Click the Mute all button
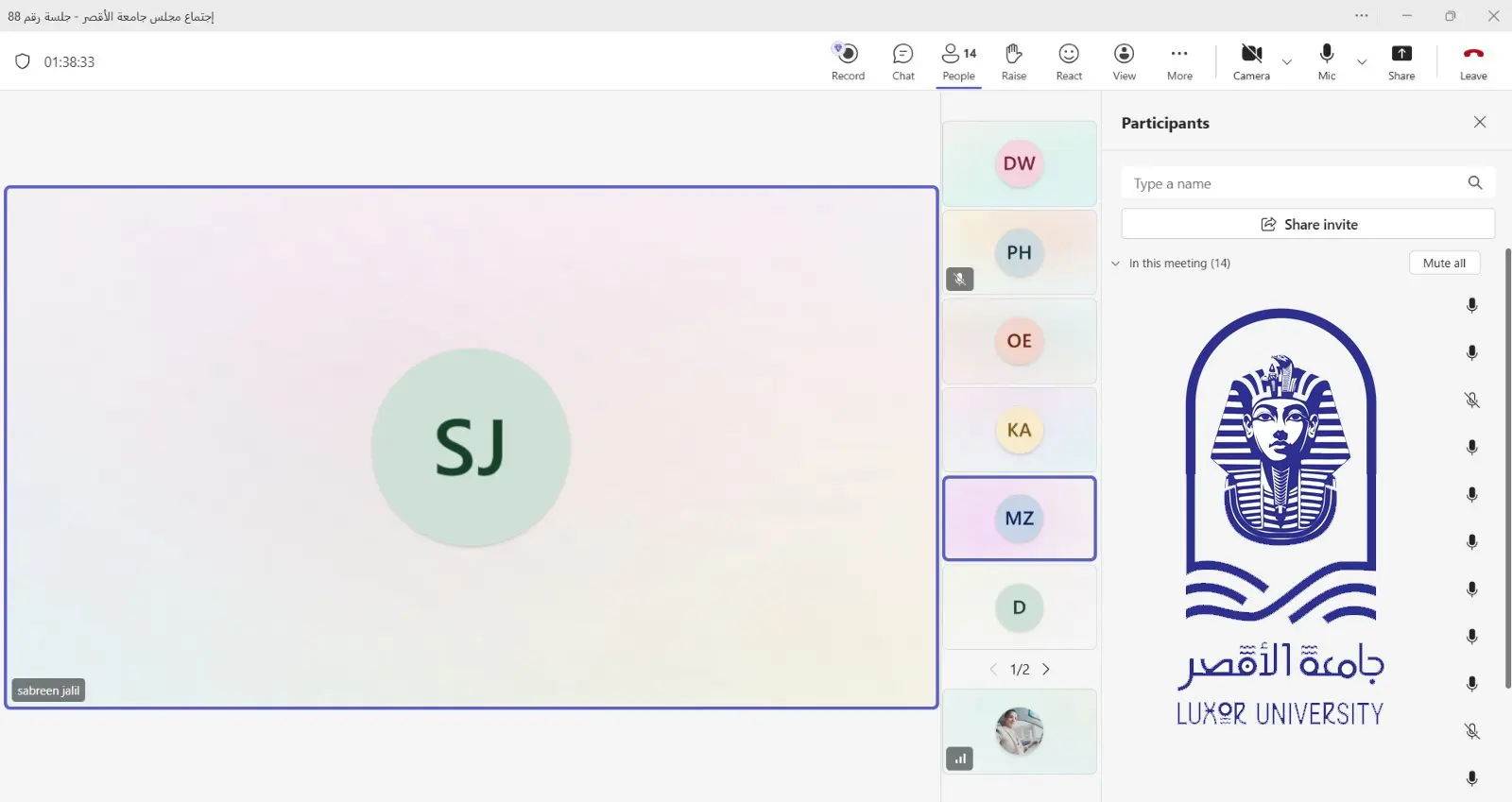Image resolution: width=1512 pixels, height=802 pixels. click(x=1444, y=263)
